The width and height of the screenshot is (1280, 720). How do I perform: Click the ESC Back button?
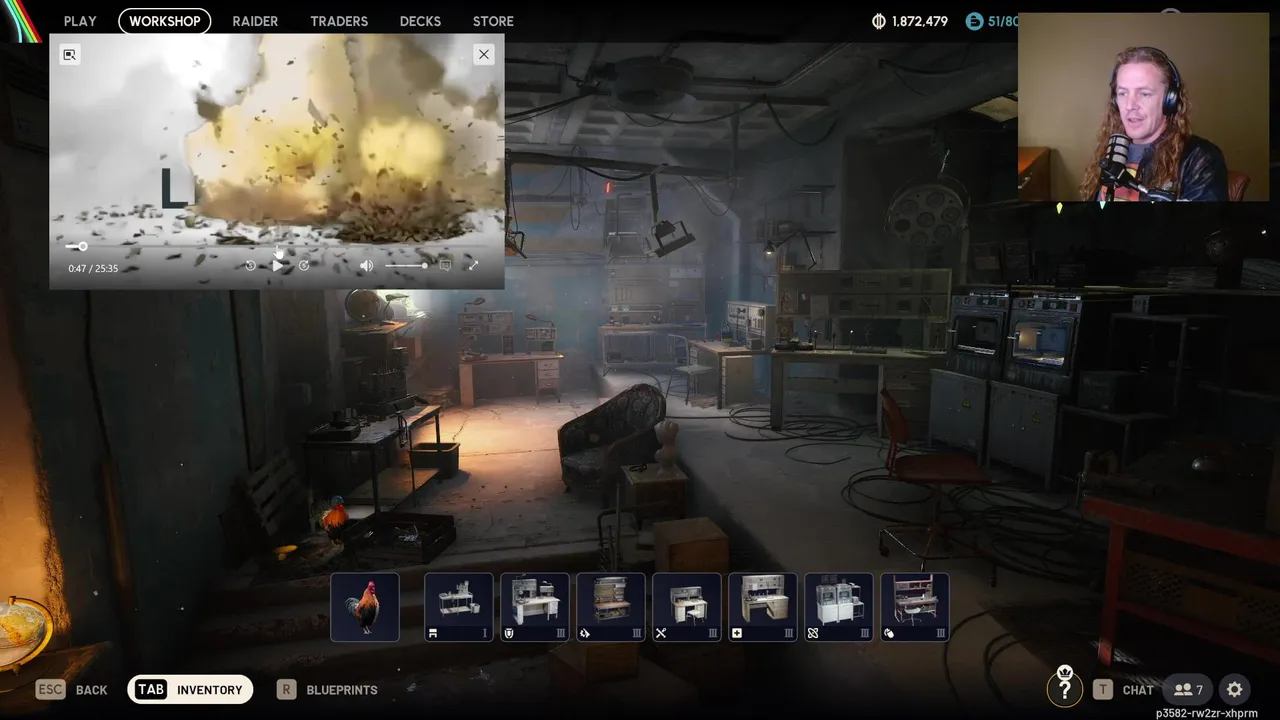coord(72,690)
